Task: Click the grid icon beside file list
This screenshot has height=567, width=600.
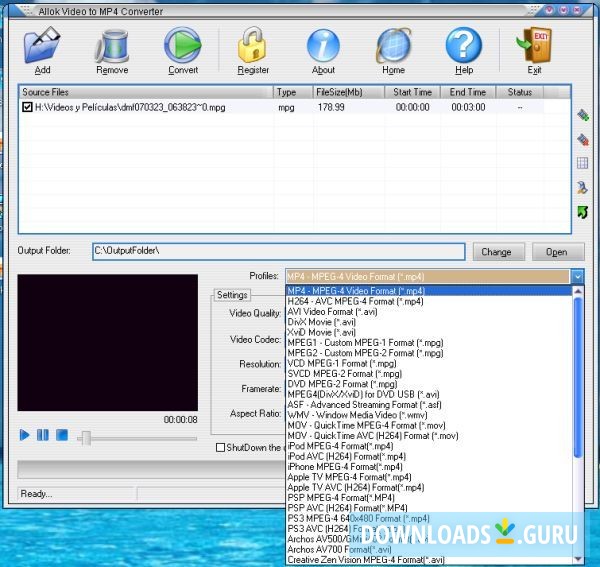Action: (x=582, y=163)
